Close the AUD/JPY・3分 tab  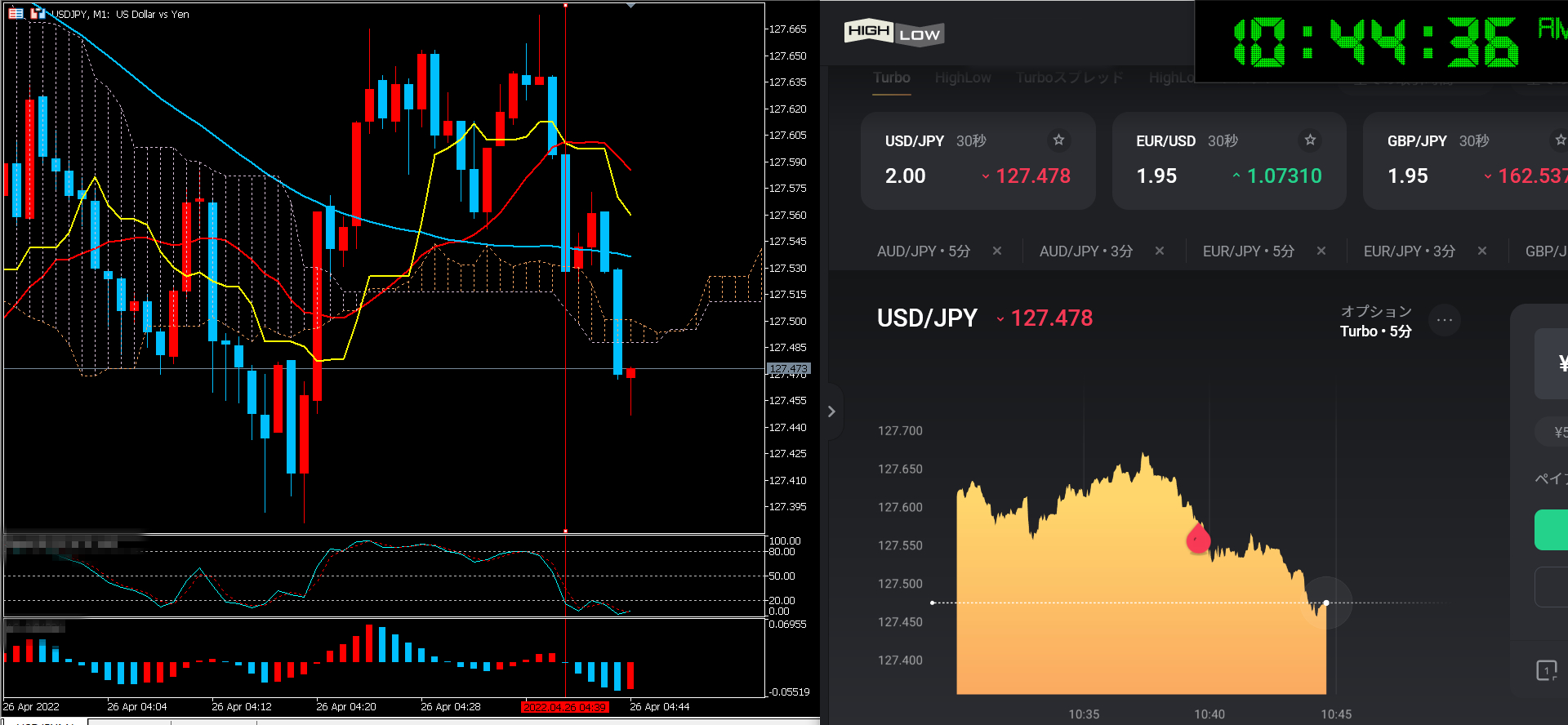[1160, 251]
